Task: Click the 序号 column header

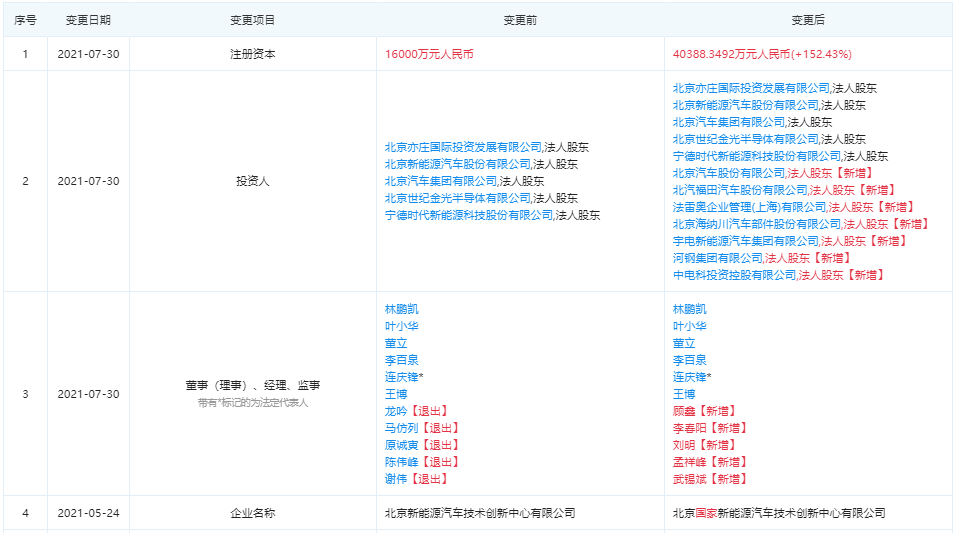Action: point(25,20)
